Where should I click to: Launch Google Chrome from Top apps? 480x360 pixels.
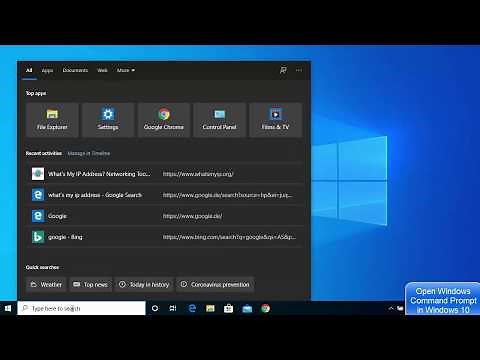[164, 120]
